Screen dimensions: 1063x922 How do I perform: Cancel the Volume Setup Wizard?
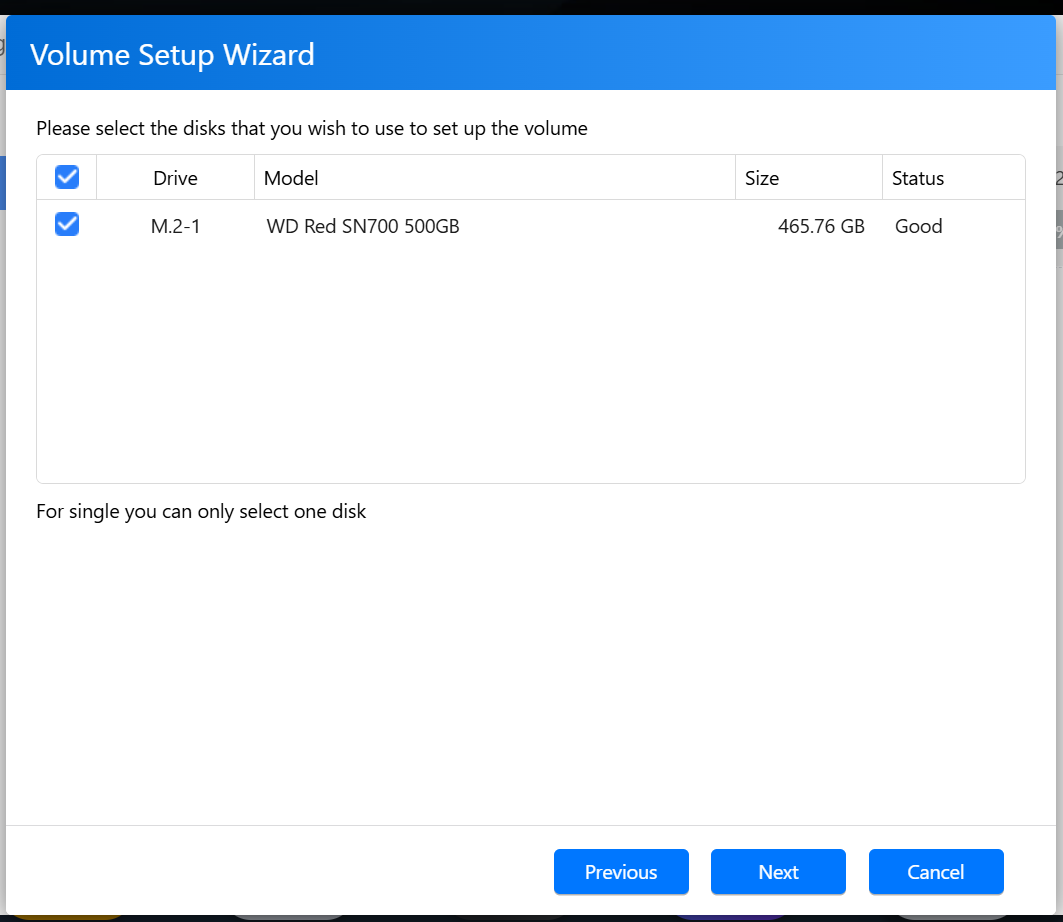pyautogui.click(x=936, y=871)
